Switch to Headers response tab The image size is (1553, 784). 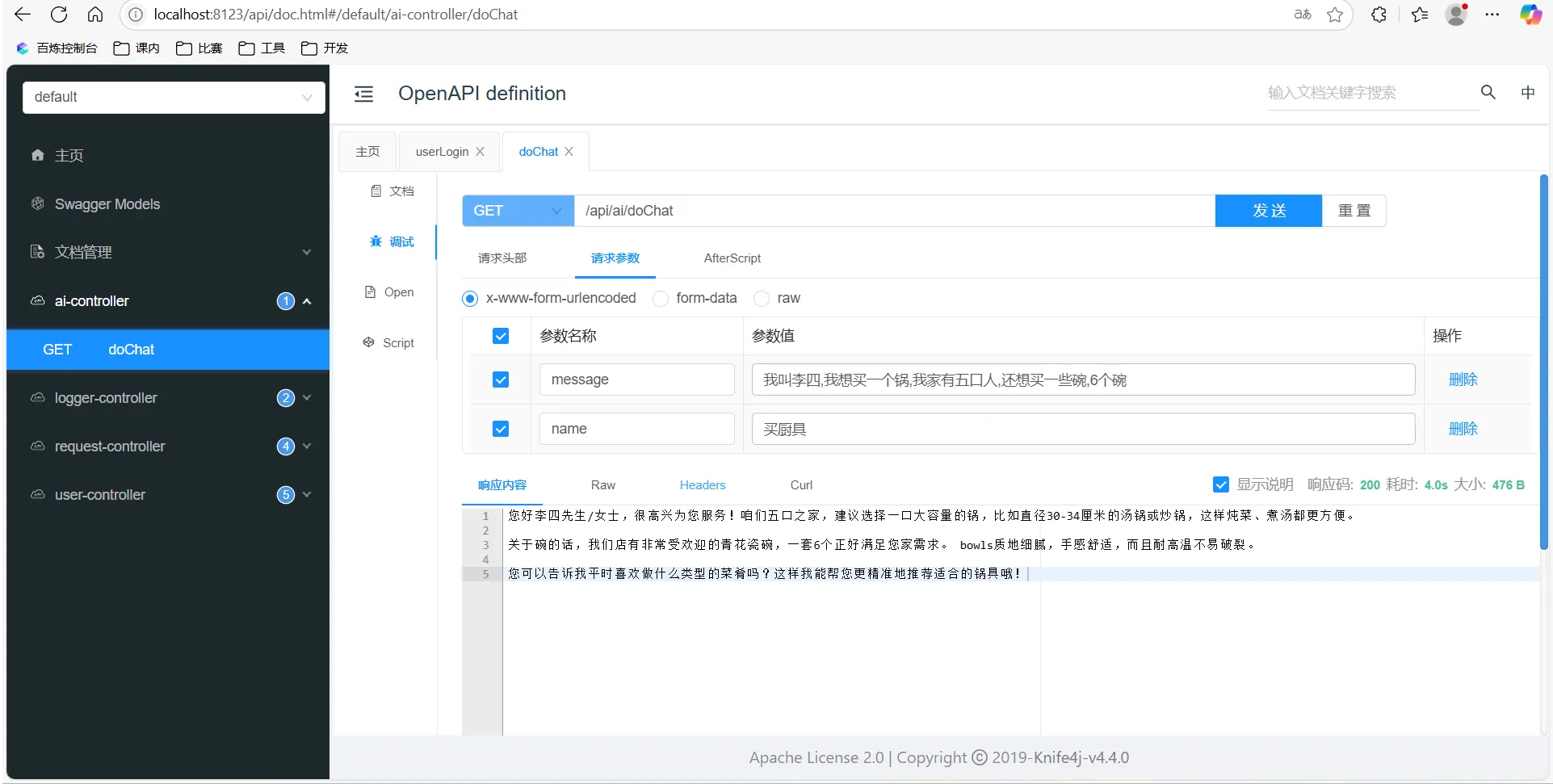703,485
